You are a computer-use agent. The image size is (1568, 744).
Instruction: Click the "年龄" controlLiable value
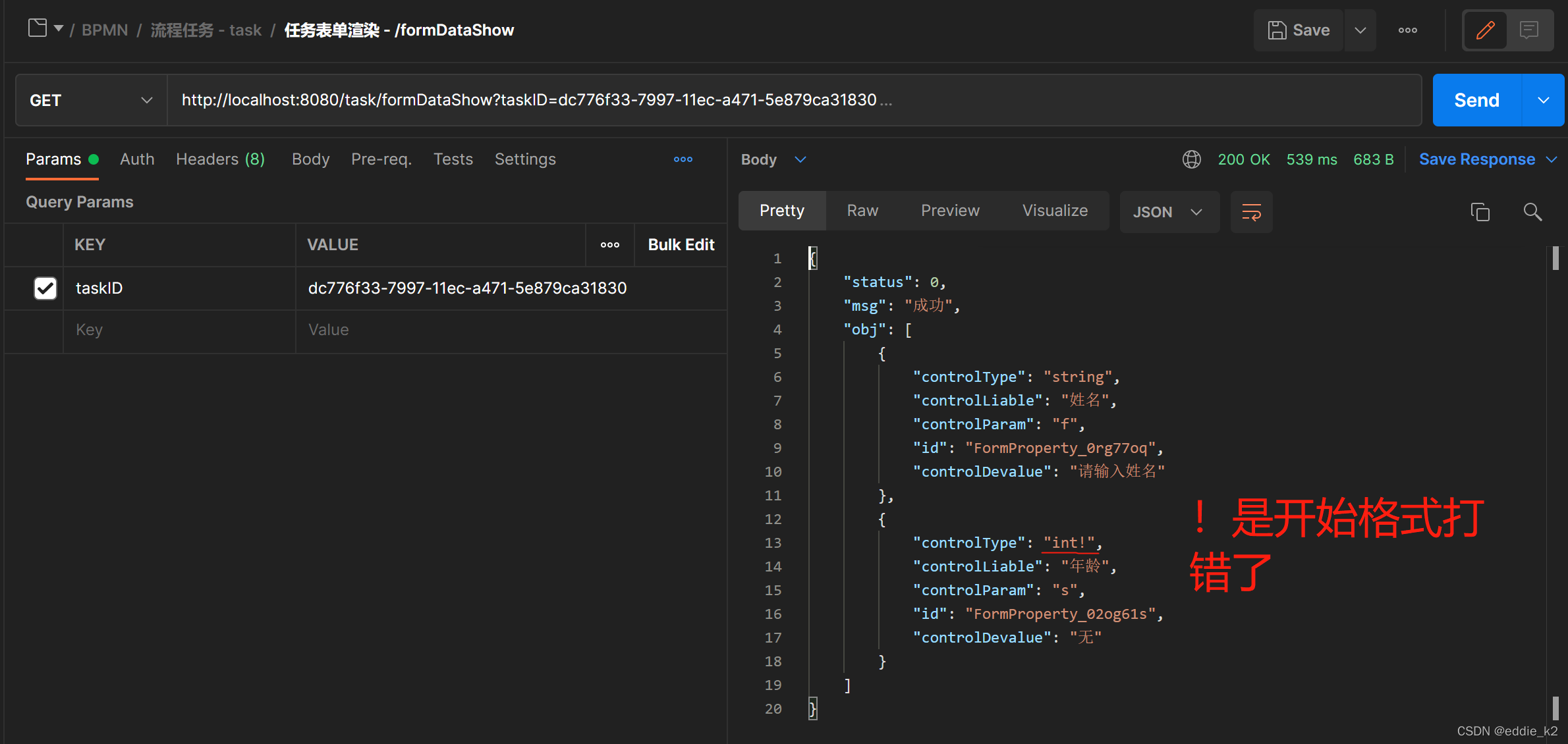[x=1085, y=567]
